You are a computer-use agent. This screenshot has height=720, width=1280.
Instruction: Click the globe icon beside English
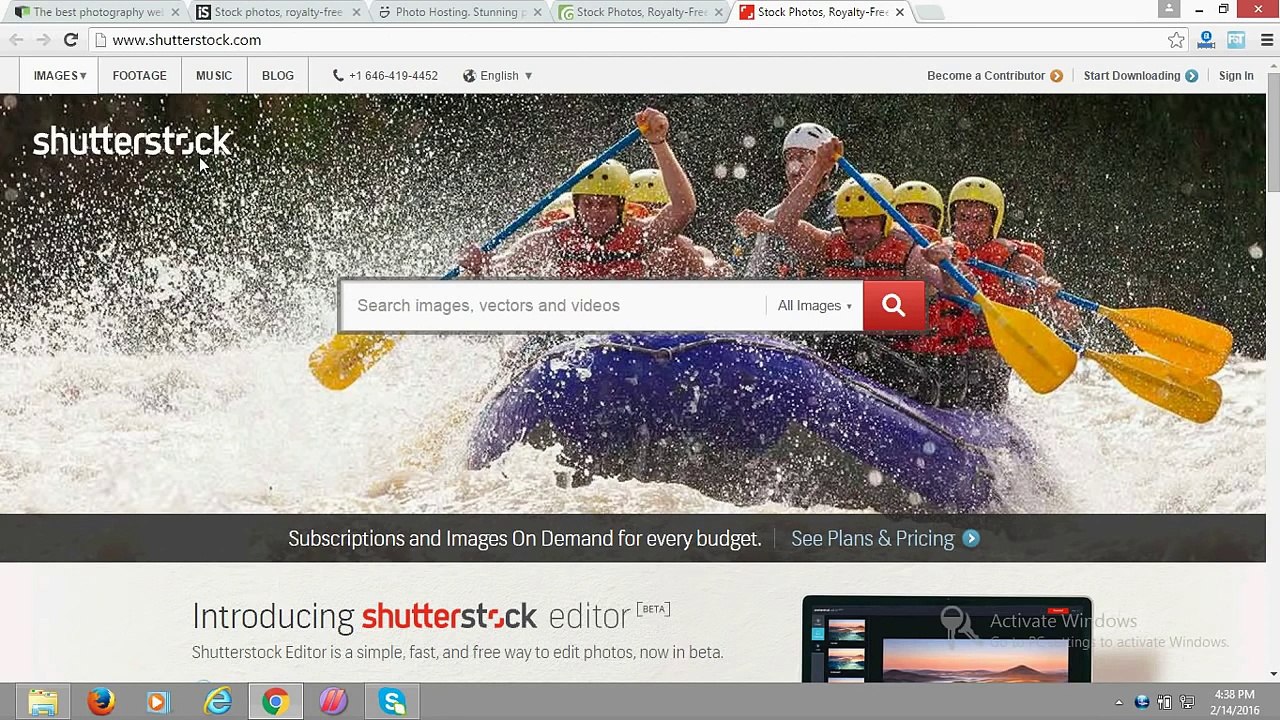(x=469, y=76)
